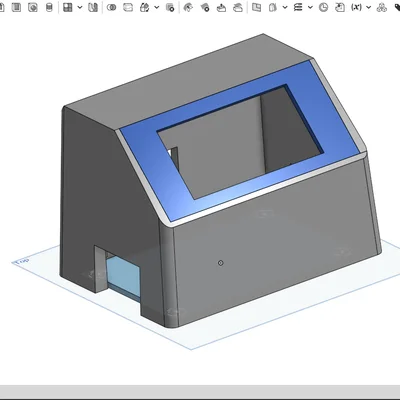400x400 pixels.
Task: Expand the pattern tools dropdown arrow
Action: pyautogui.click(x=80, y=7)
